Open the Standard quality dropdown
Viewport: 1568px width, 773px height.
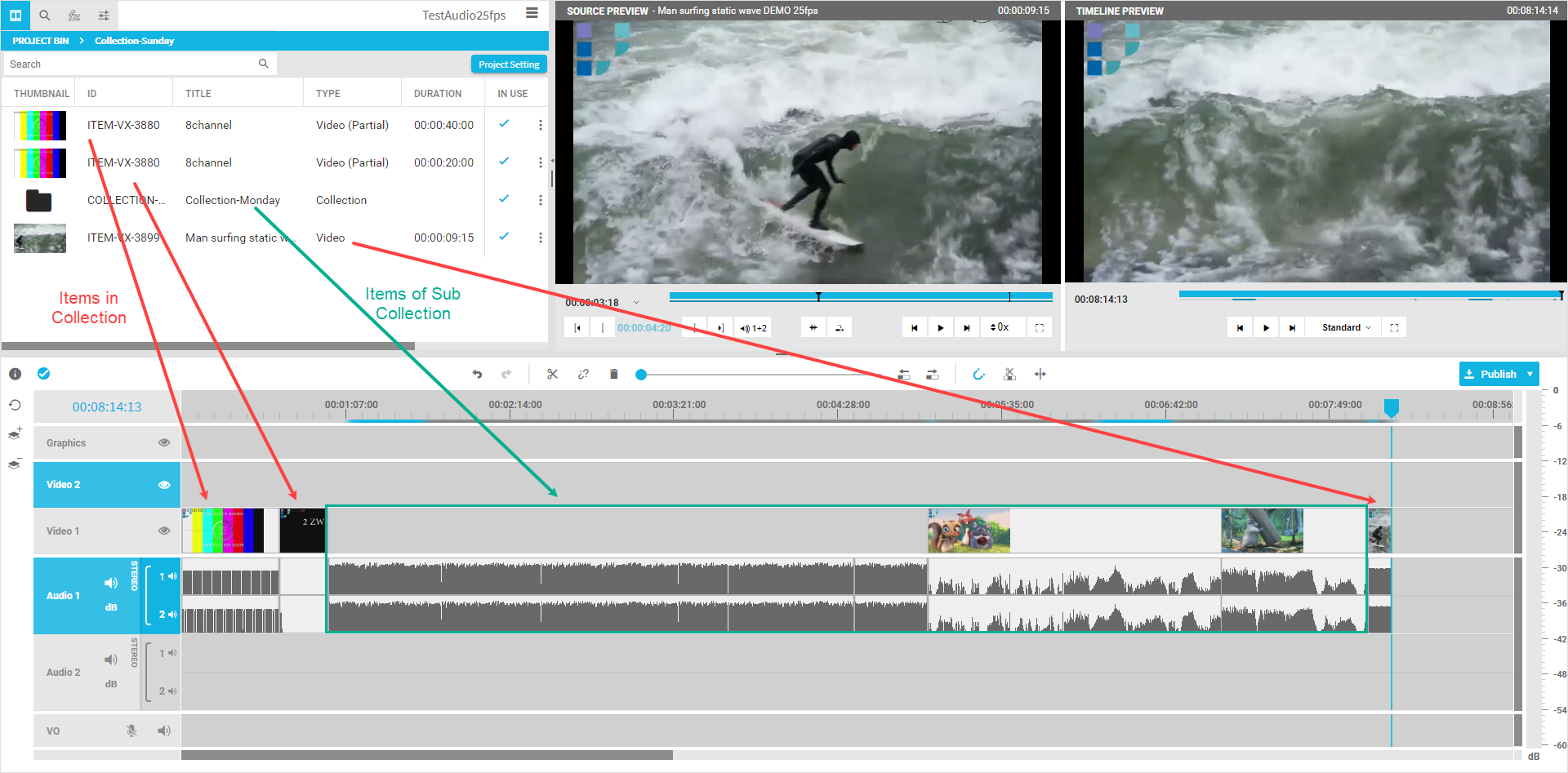pos(1347,327)
